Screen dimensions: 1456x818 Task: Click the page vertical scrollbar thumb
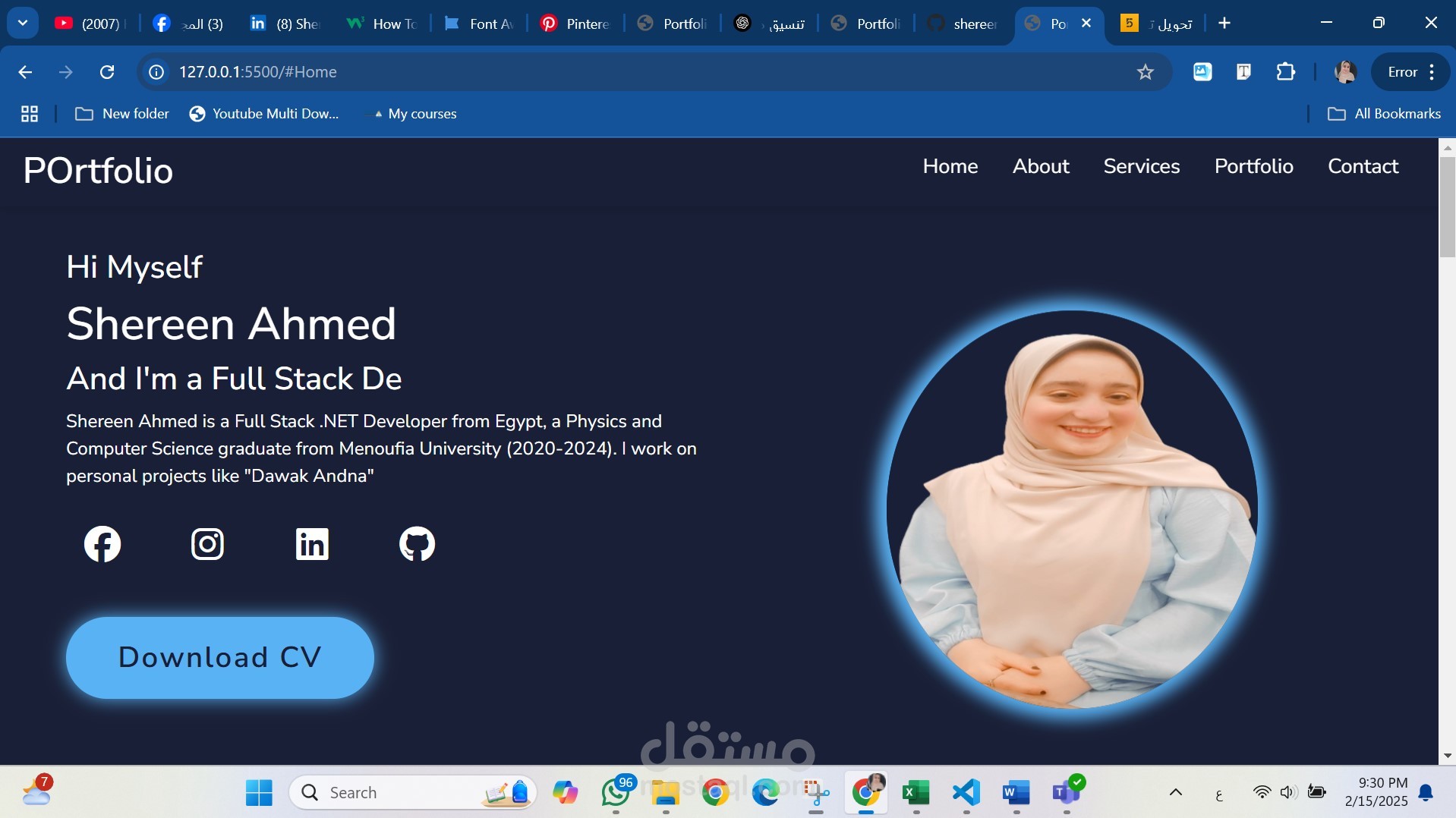pos(1447,207)
